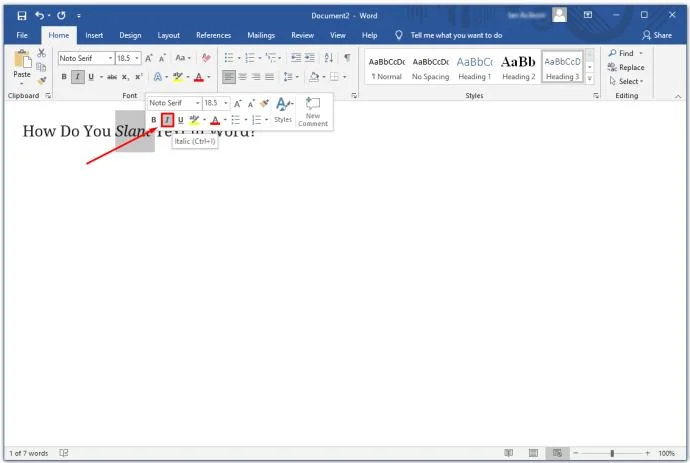Click the New Comment icon in mini toolbar
This screenshot has width=690, height=463.
(313, 112)
